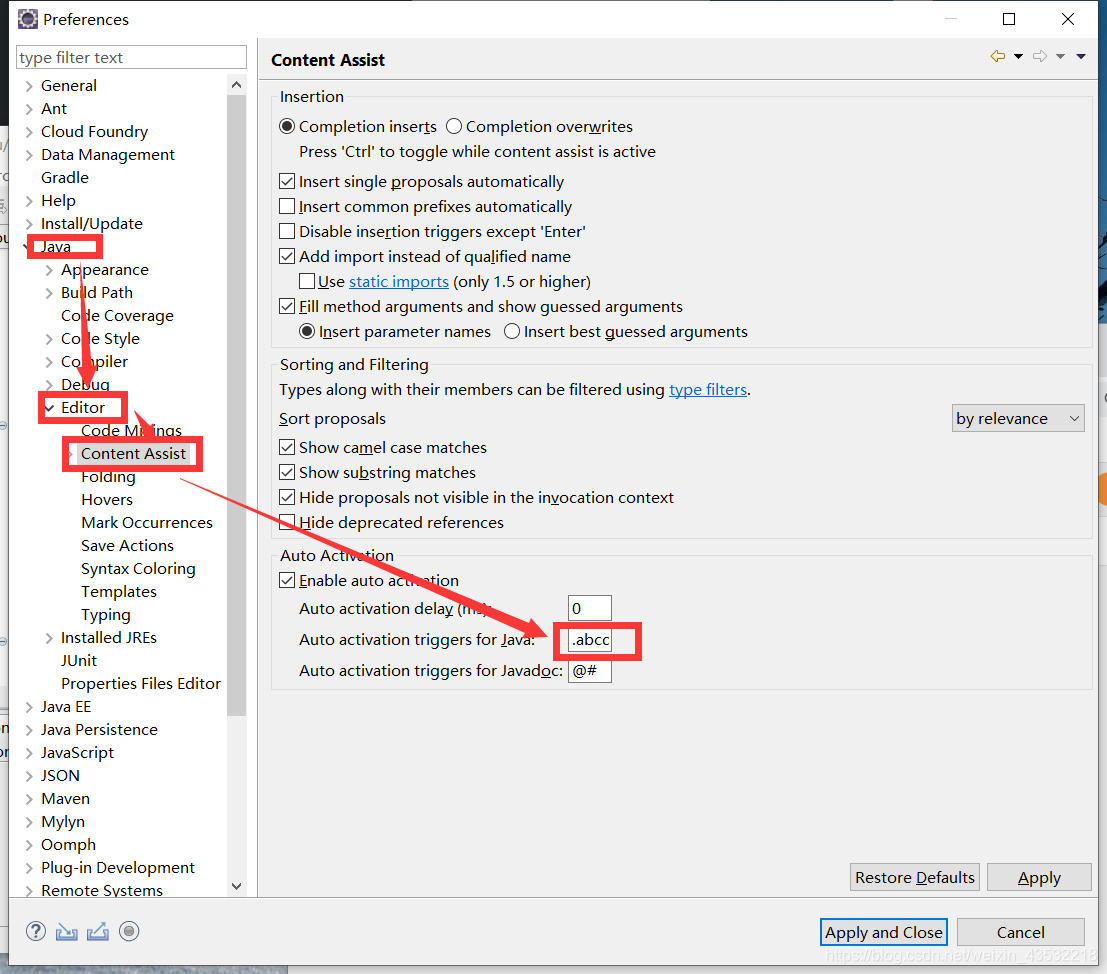Click Restore Defaults button

(x=914, y=877)
